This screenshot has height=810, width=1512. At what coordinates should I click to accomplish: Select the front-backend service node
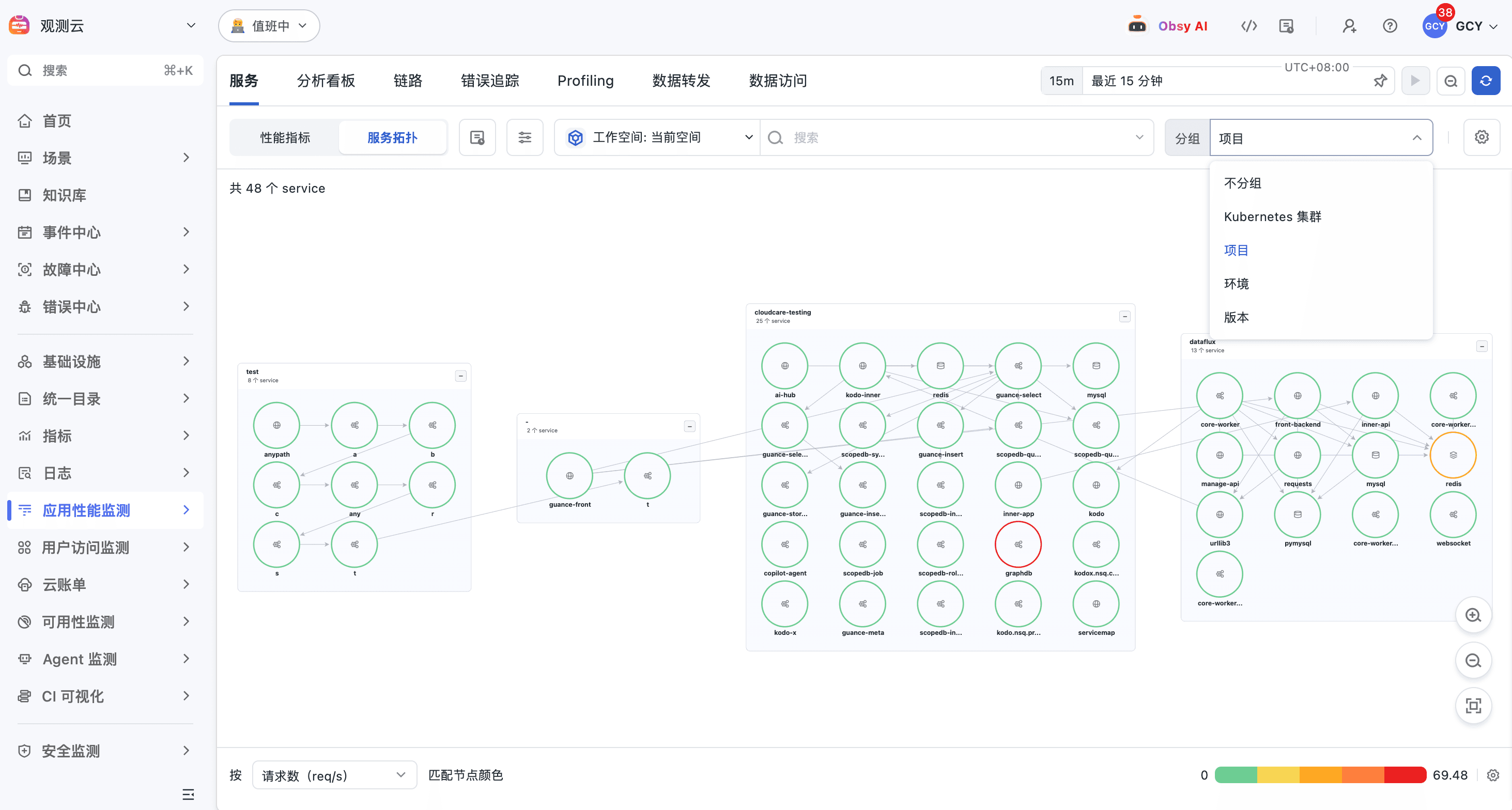click(x=1297, y=396)
